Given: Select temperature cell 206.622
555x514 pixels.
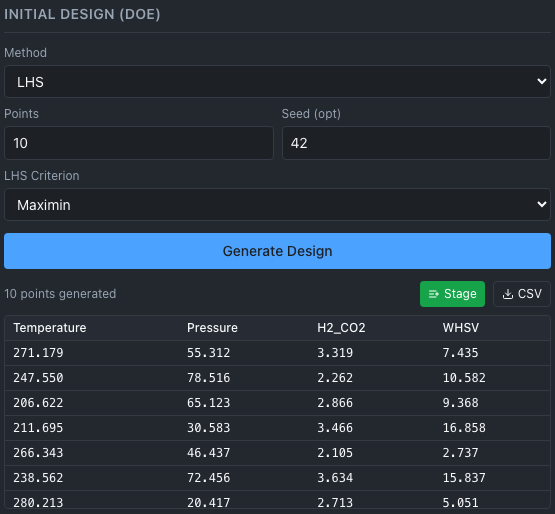Looking at the screenshot, I should coord(38,402).
